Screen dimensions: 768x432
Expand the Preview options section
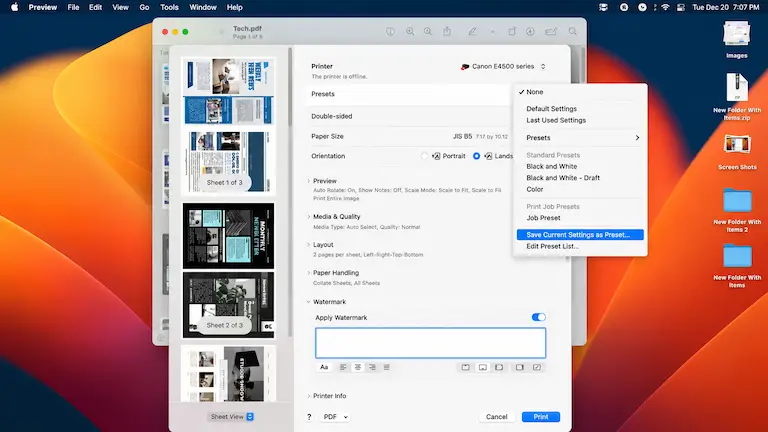tap(309, 181)
